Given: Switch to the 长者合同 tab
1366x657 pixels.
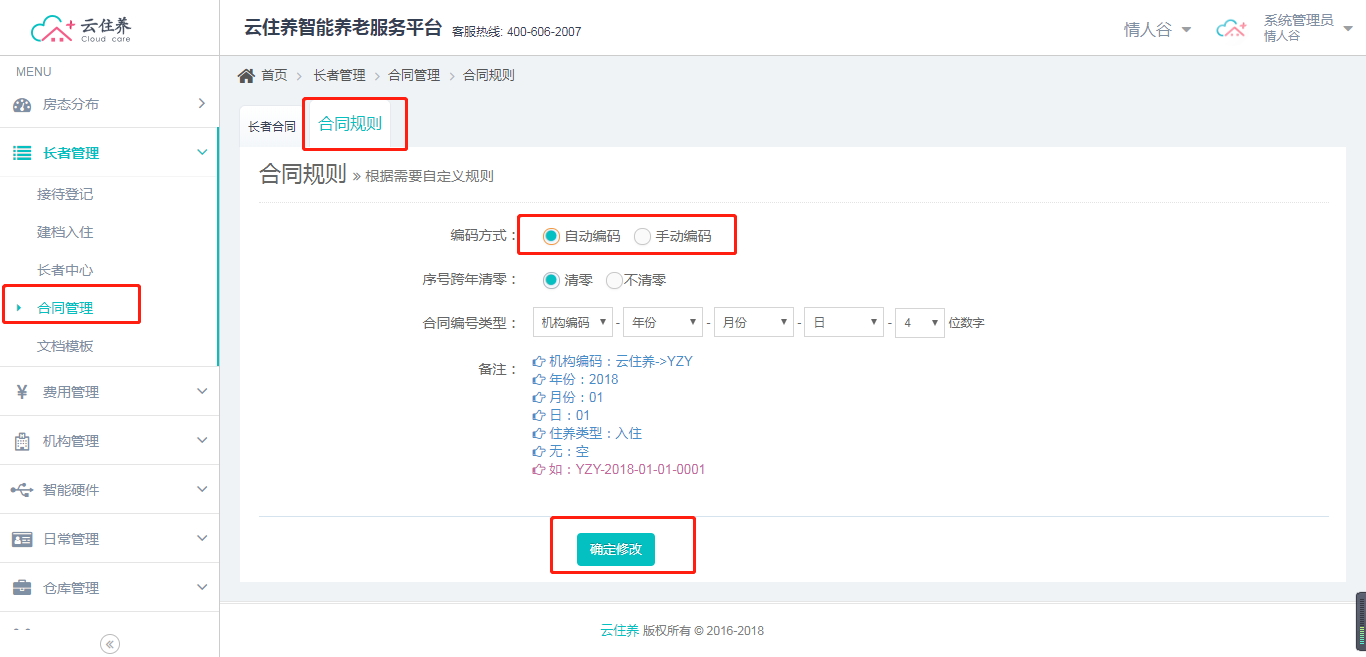Looking at the screenshot, I should [272, 127].
